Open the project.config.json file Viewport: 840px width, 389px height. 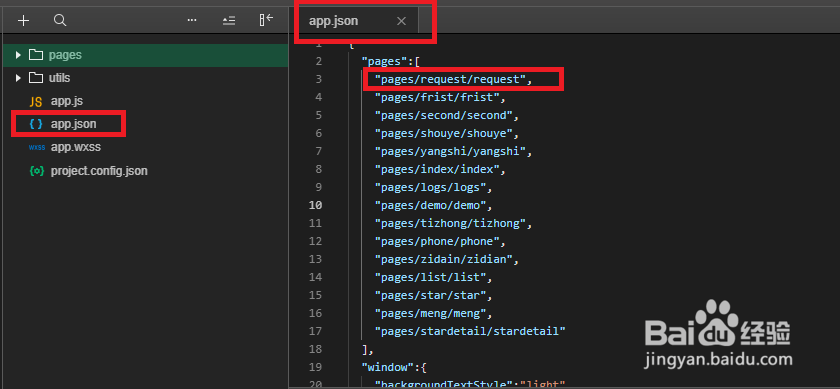point(99,171)
